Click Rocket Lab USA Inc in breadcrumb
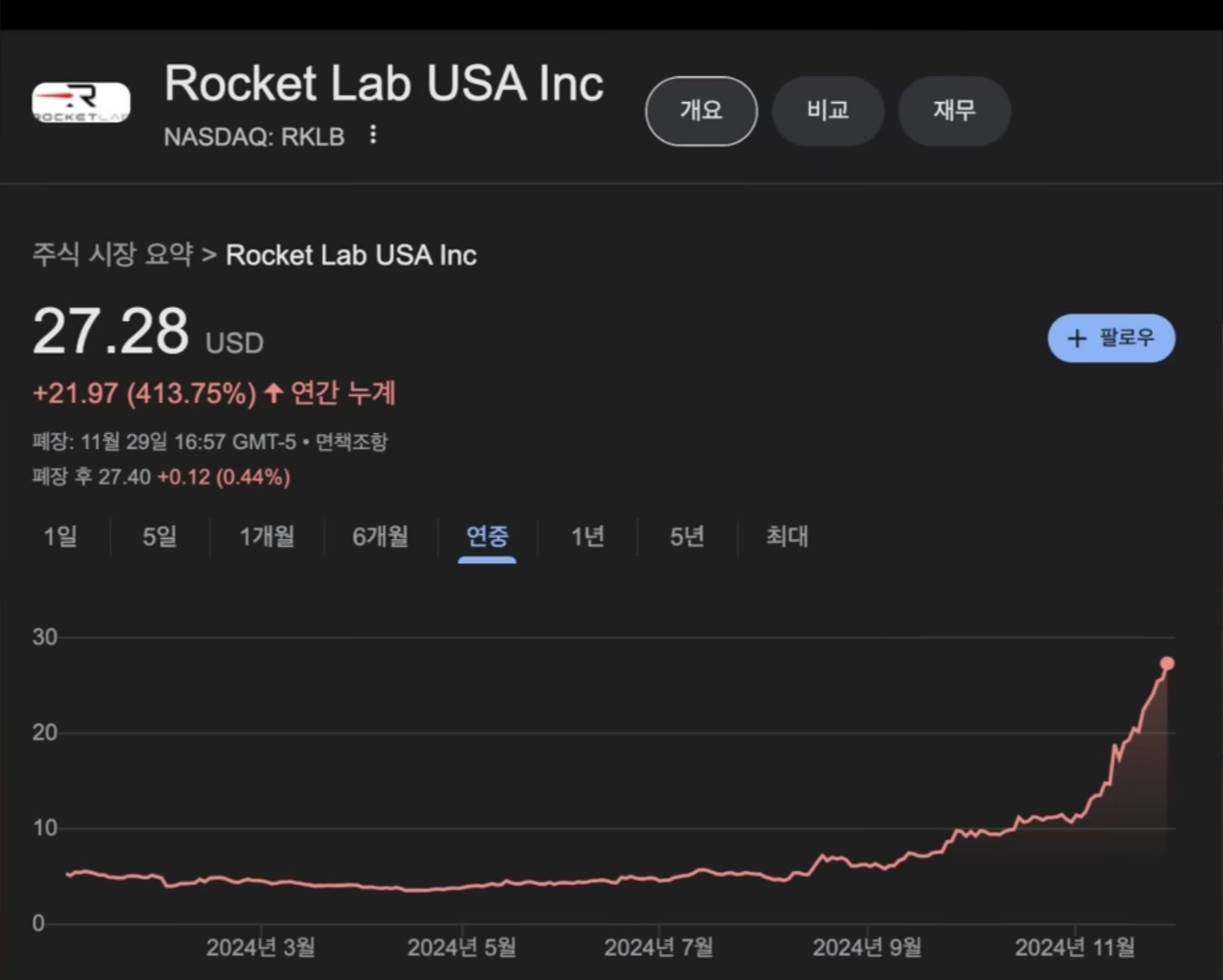The height and width of the screenshot is (980, 1223). tap(351, 255)
